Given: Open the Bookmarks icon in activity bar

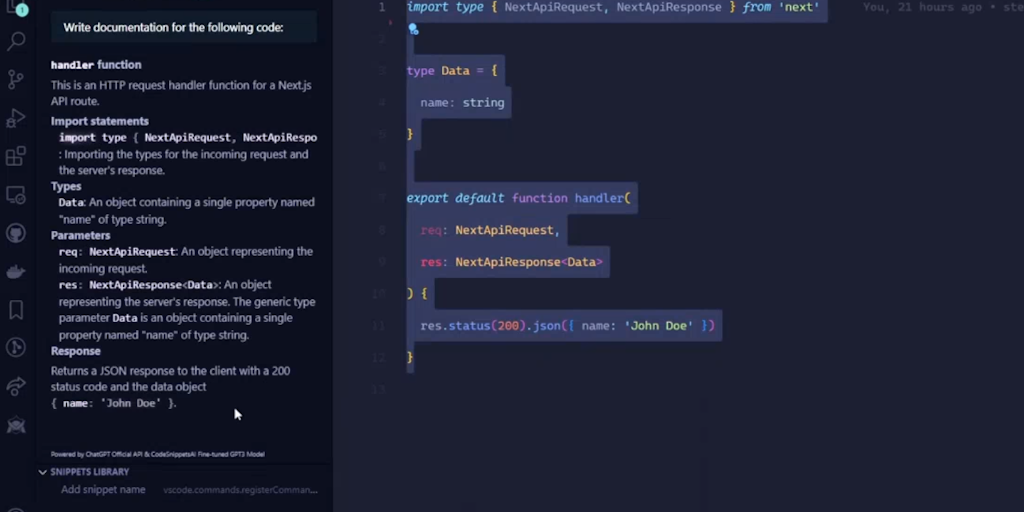Looking at the screenshot, I should tap(16, 310).
